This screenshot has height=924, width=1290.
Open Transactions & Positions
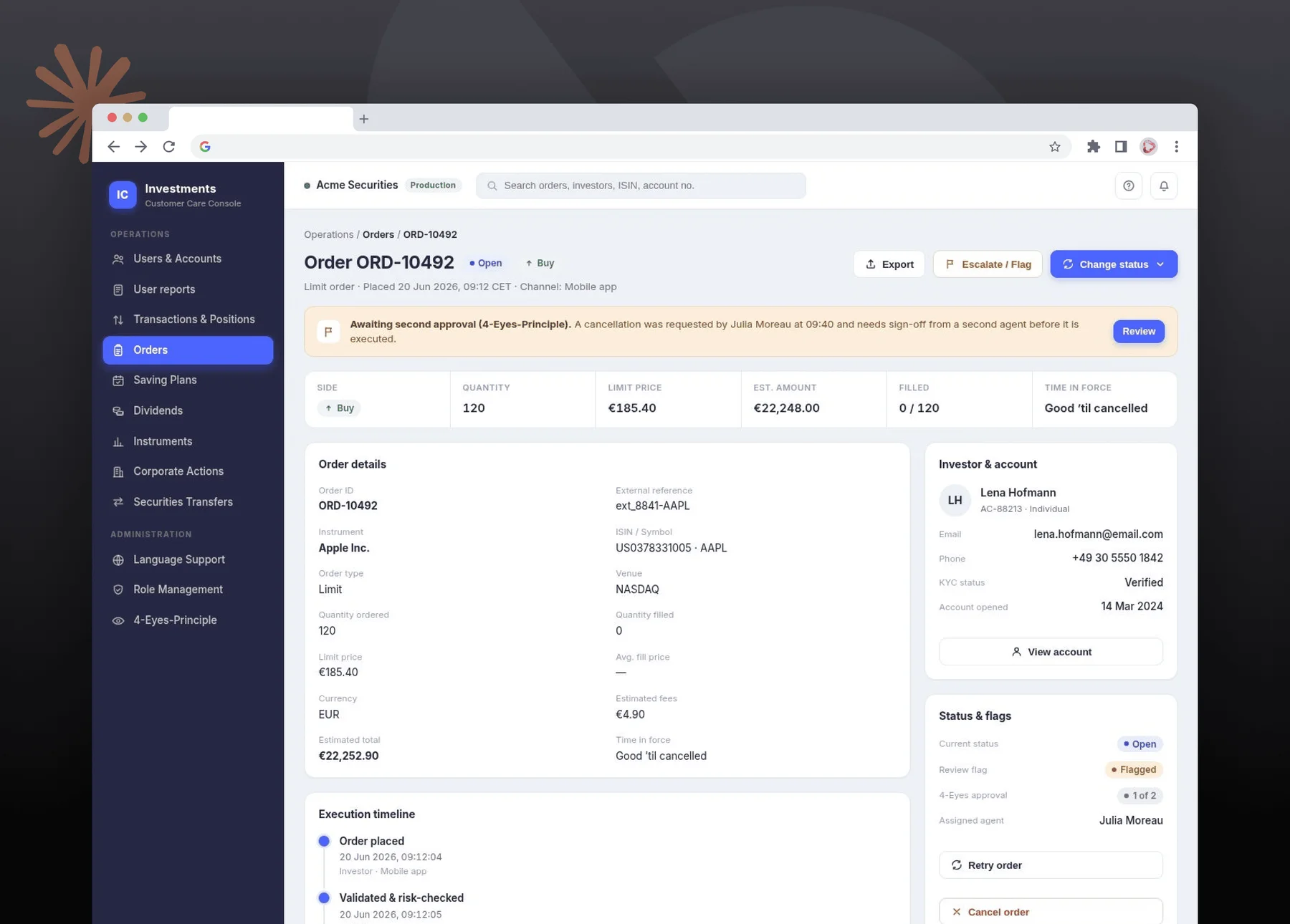click(188, 319)
